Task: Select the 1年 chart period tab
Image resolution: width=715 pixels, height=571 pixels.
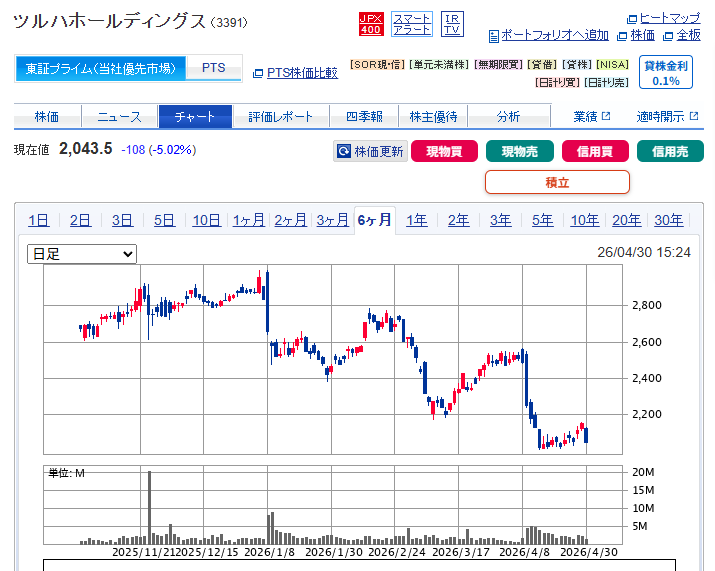Action: [417, 221]
